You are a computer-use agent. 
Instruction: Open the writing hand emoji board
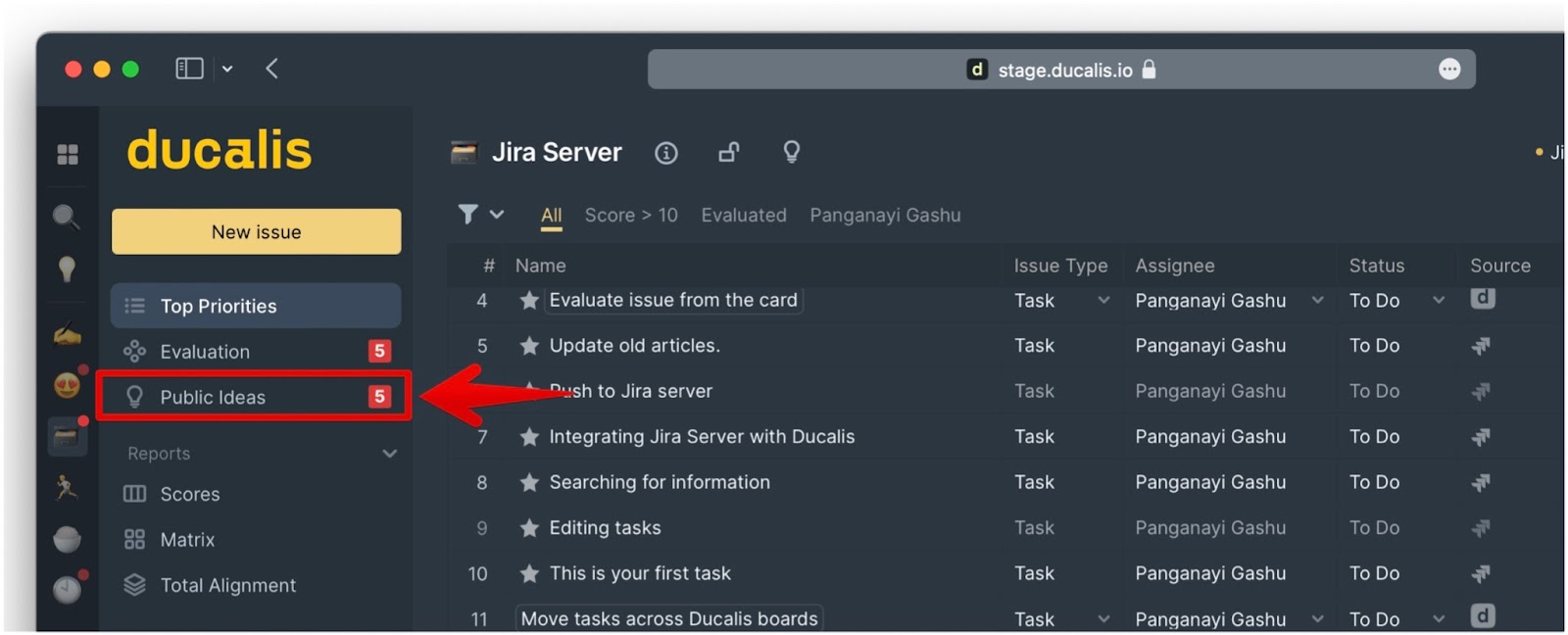(x=67, y=335)
